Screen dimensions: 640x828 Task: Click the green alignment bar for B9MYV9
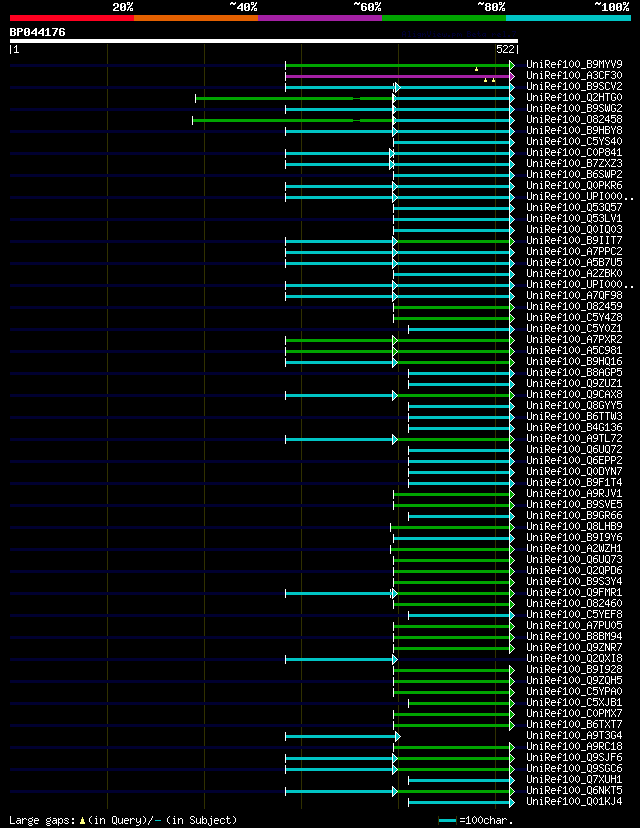coord(398,65)
